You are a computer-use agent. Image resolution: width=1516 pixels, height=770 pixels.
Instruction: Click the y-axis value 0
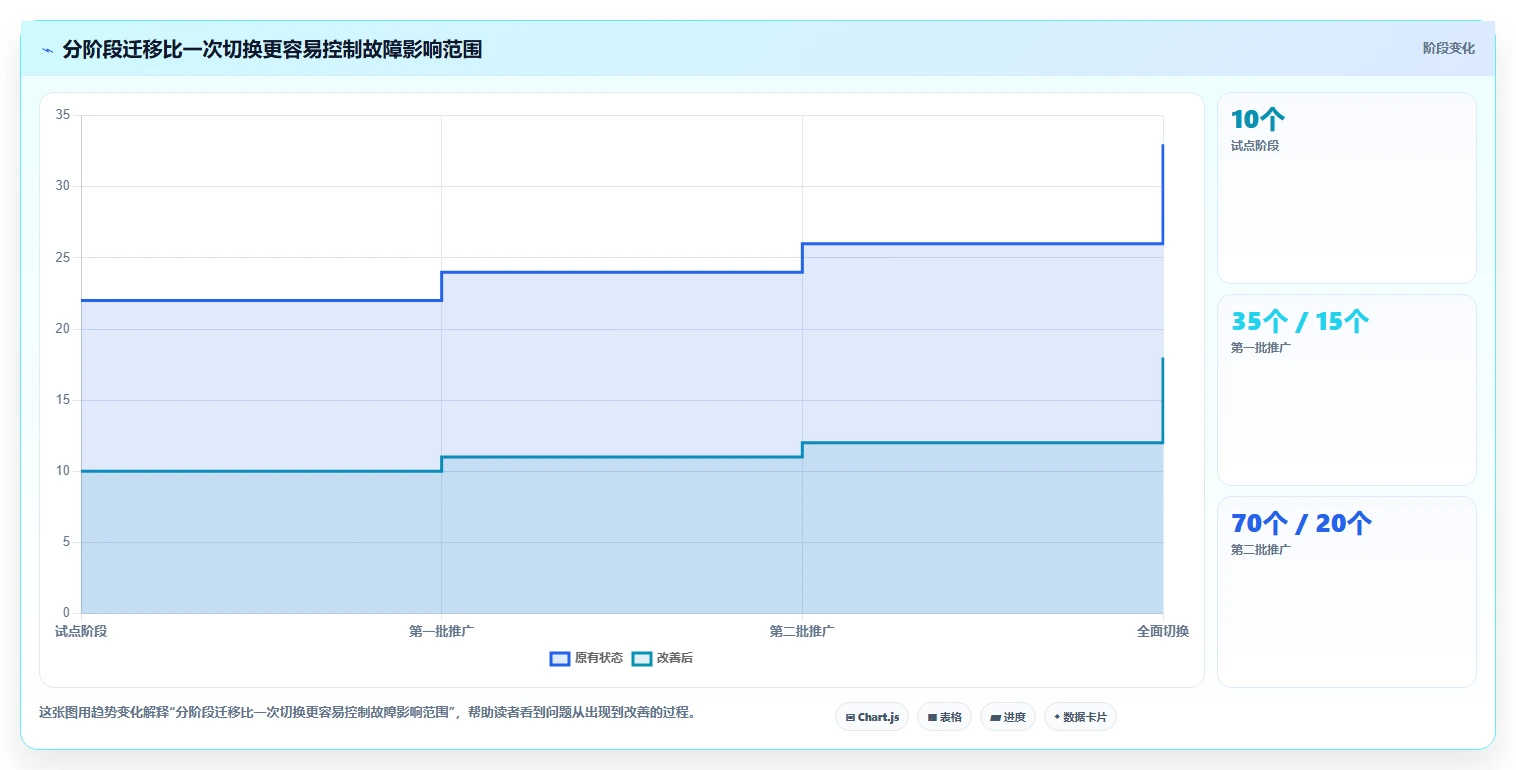65,613
